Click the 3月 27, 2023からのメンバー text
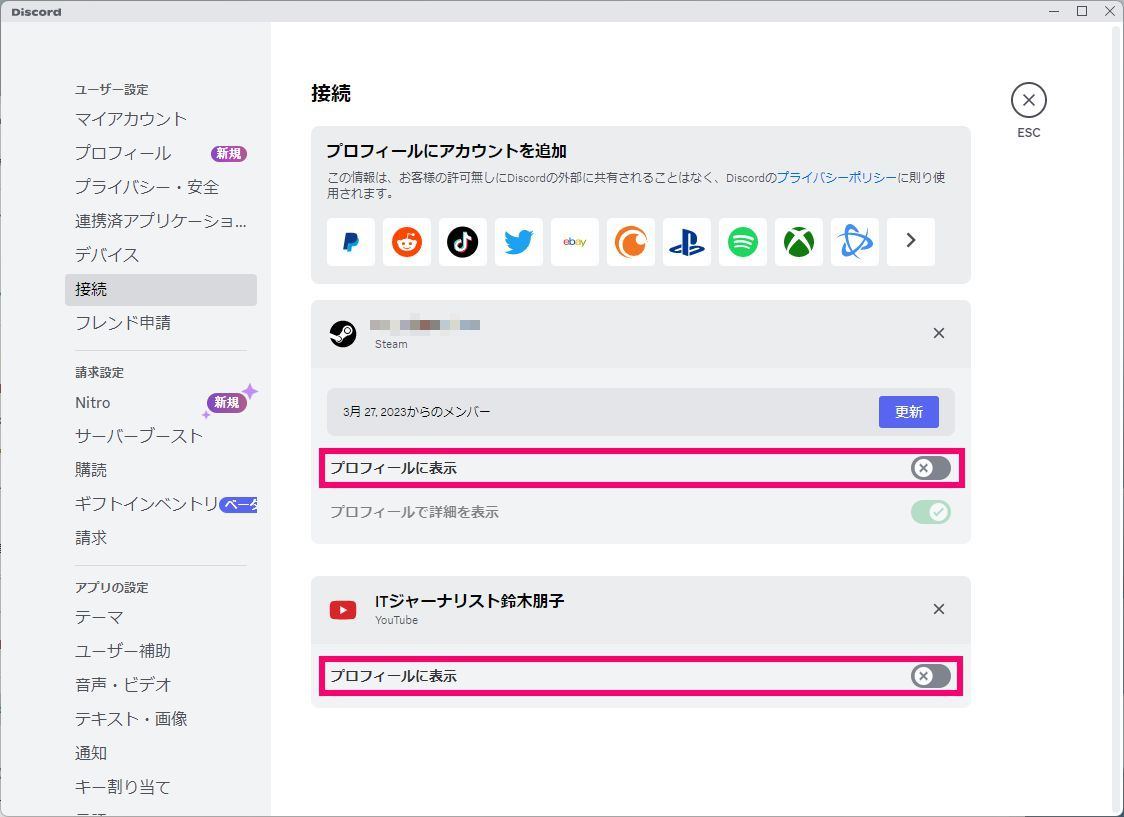The image size is (1124, 817). [x=416, y=412]
